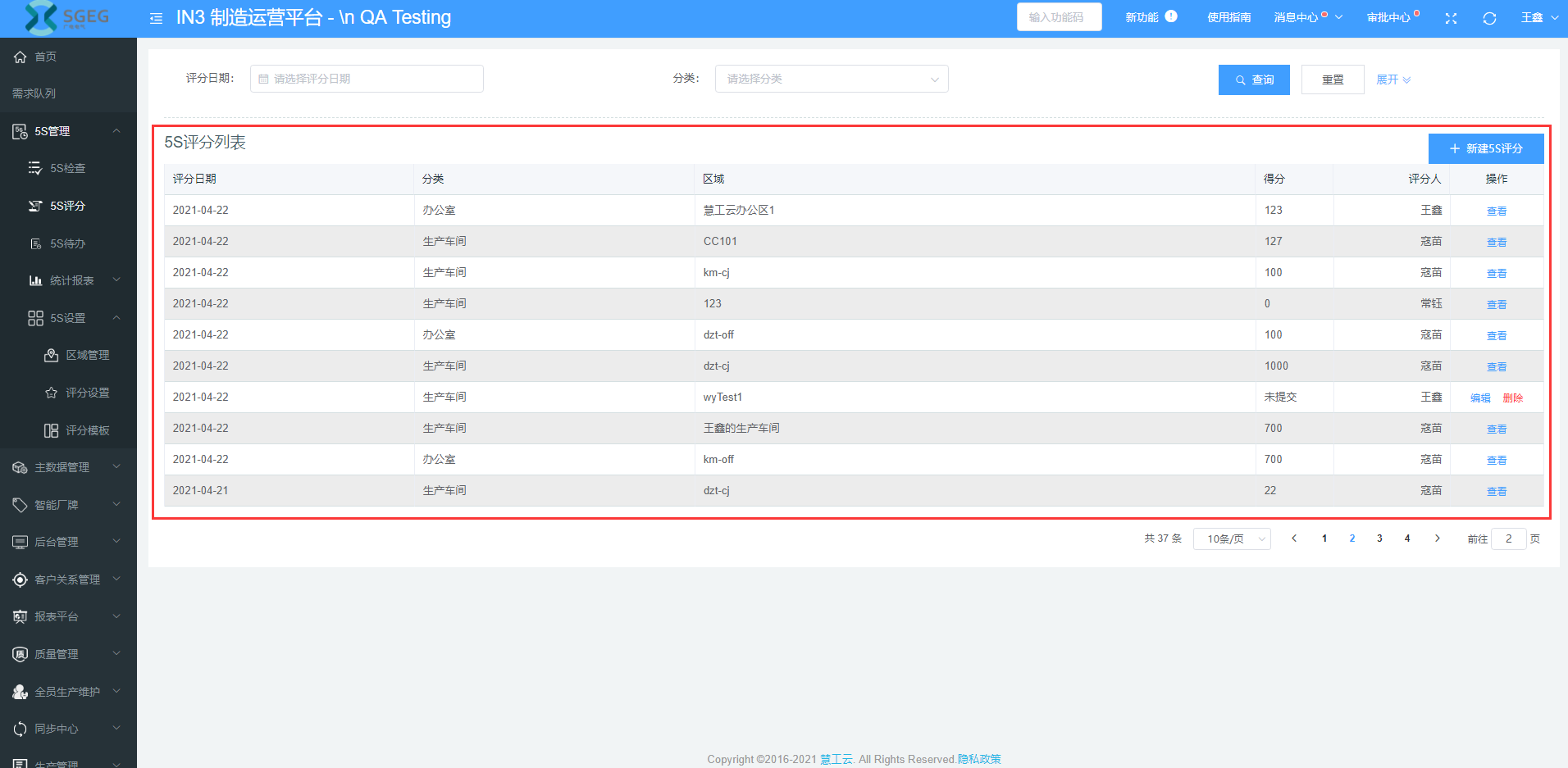Click the sidebar collapse hamburger icon
The height and width of the screenshot is (768, 1568).
(156, 18)
